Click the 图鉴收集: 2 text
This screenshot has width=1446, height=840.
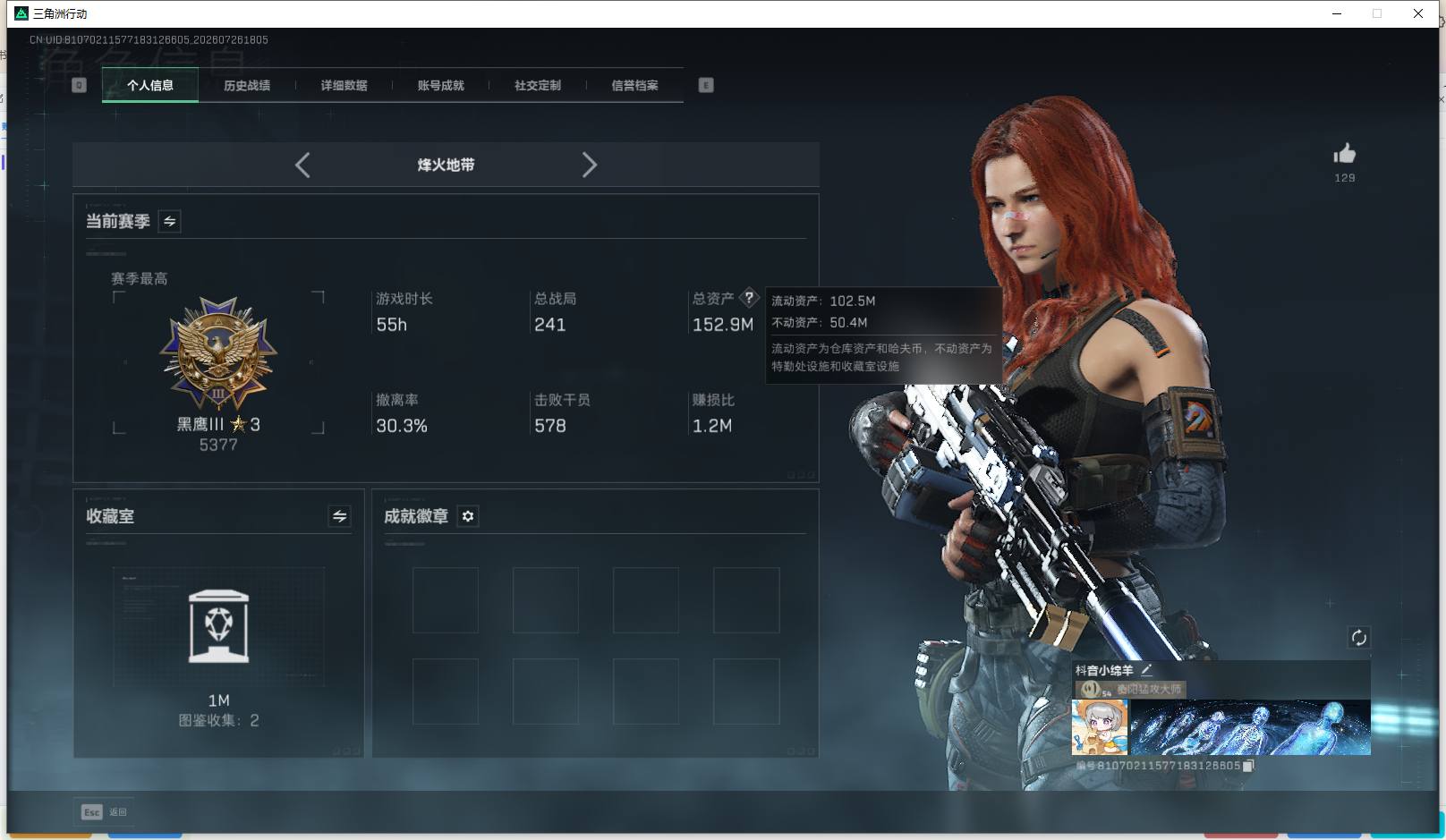point(219,721)
